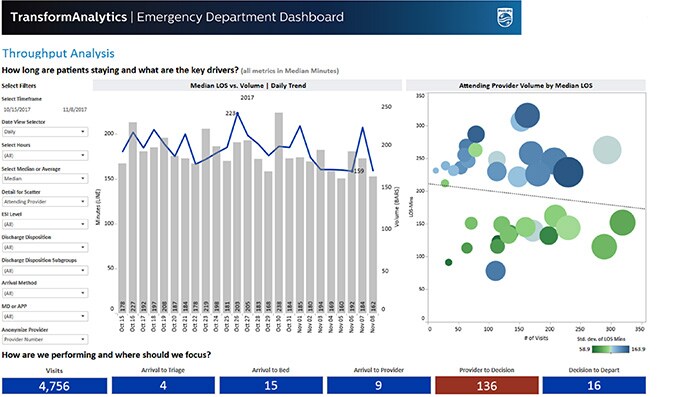Select the lone blue bubble below the trend line
This screenshot has height=397, width=700.
pyautogui.click(x=495, y=271)
